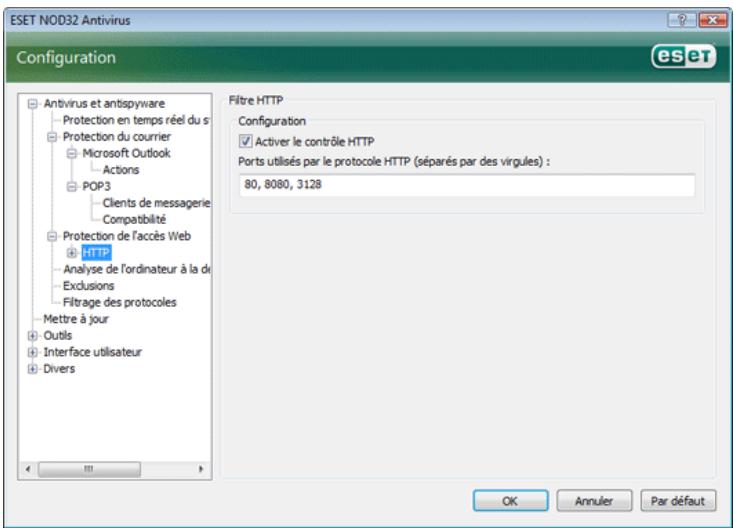Viewport: 734px width, 528px height.
Task: Select Divers label in tree
Action: [x=59, y=369]
